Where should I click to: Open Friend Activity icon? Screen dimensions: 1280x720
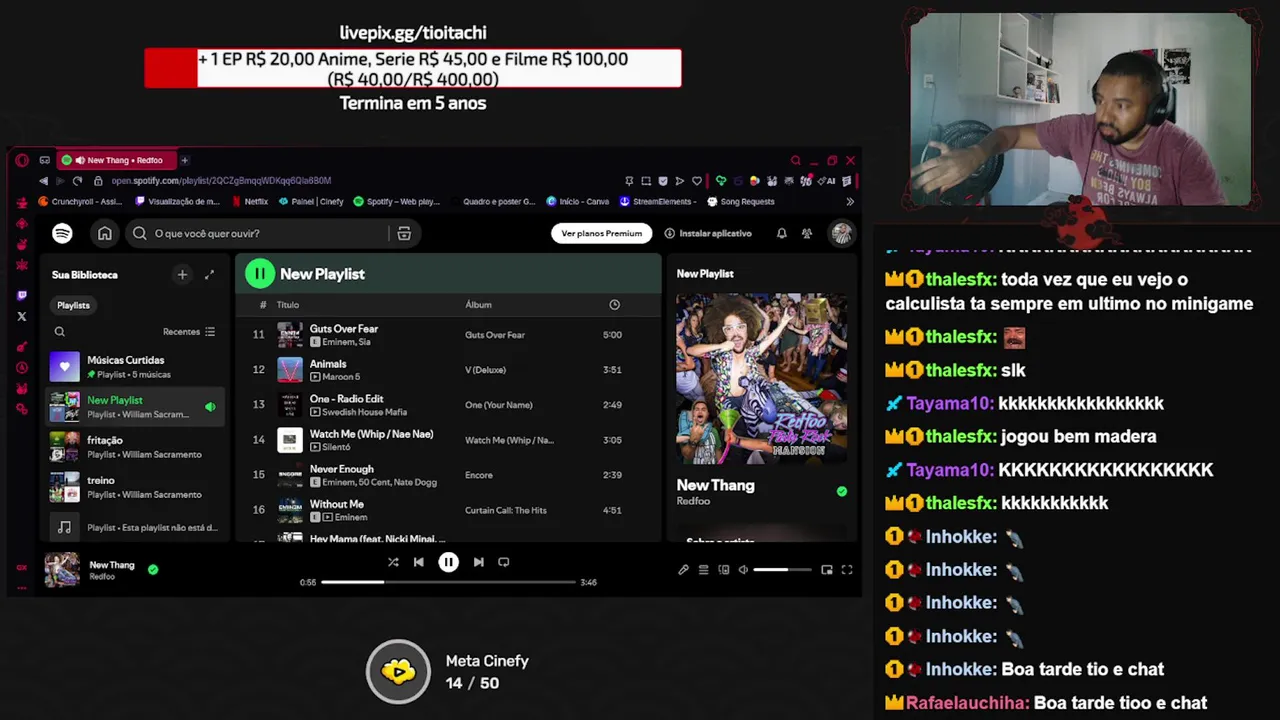(807, 233)
